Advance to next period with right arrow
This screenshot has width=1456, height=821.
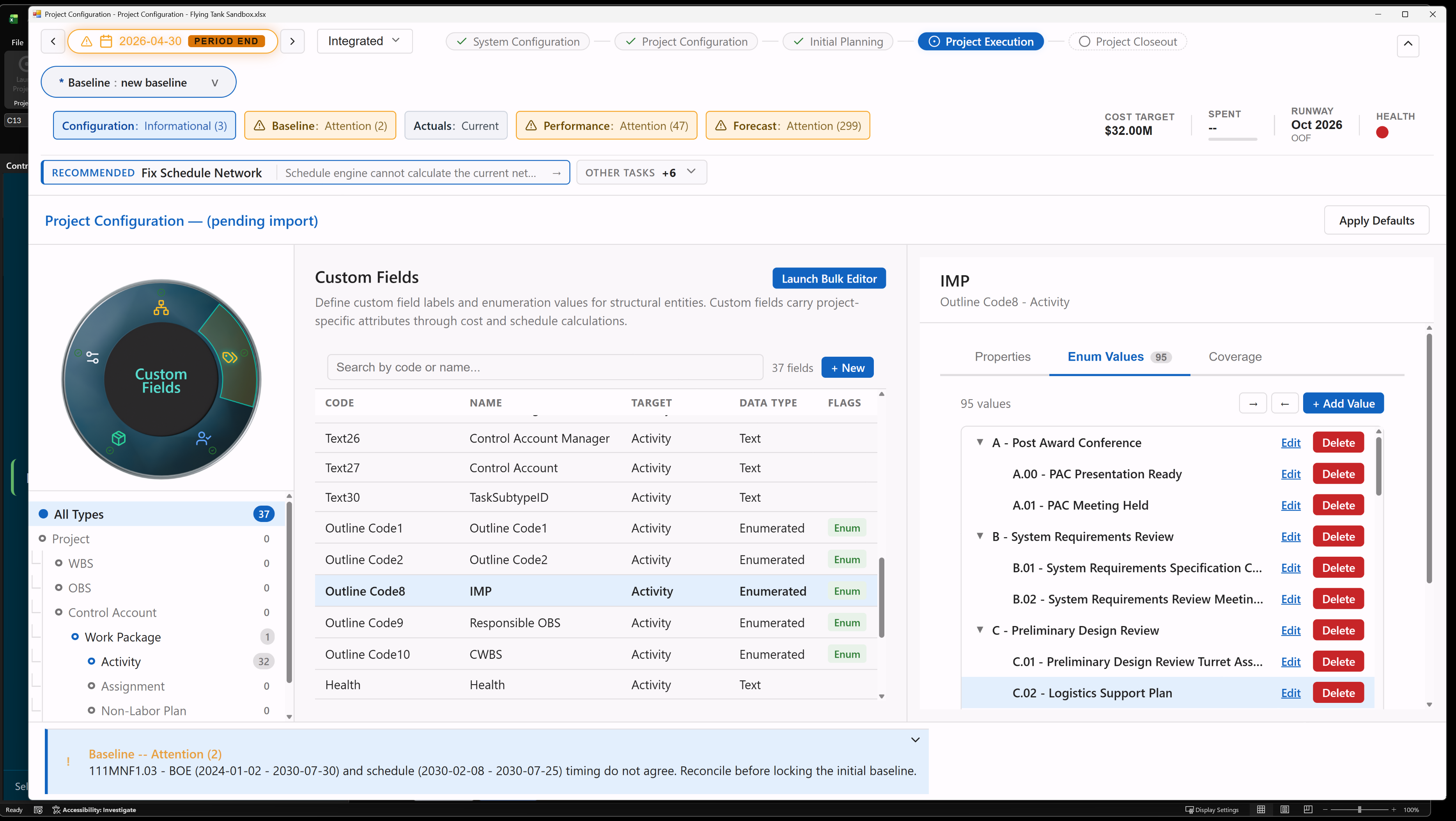point(292,41)
